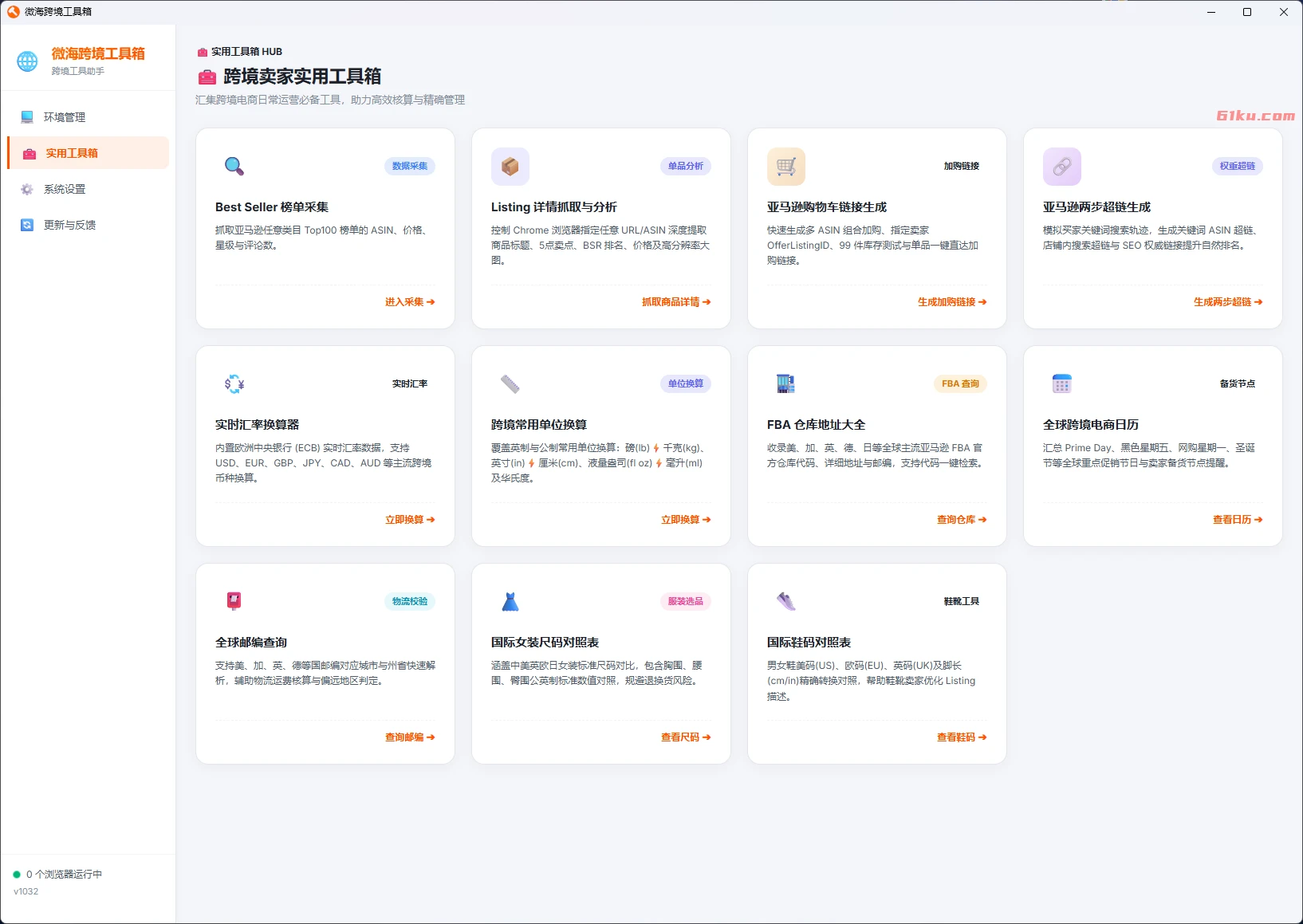Click the 查看鞋码 link

tap(962, 737)
